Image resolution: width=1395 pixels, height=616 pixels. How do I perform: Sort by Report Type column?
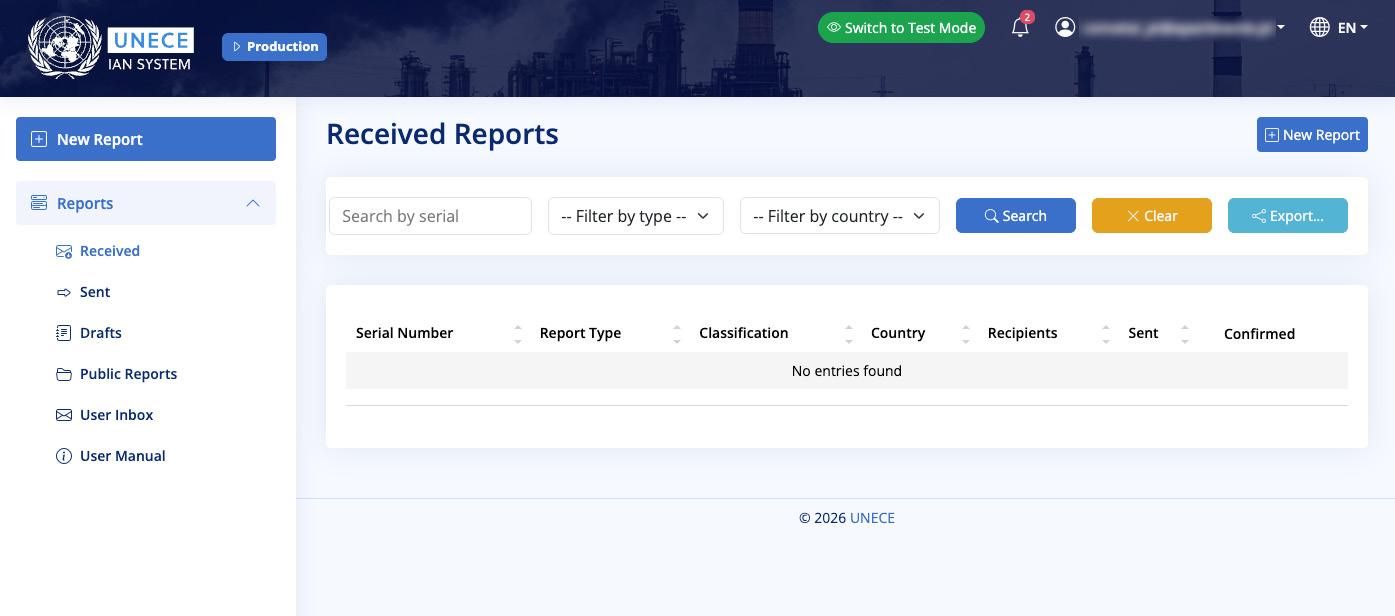click(610, 333)
